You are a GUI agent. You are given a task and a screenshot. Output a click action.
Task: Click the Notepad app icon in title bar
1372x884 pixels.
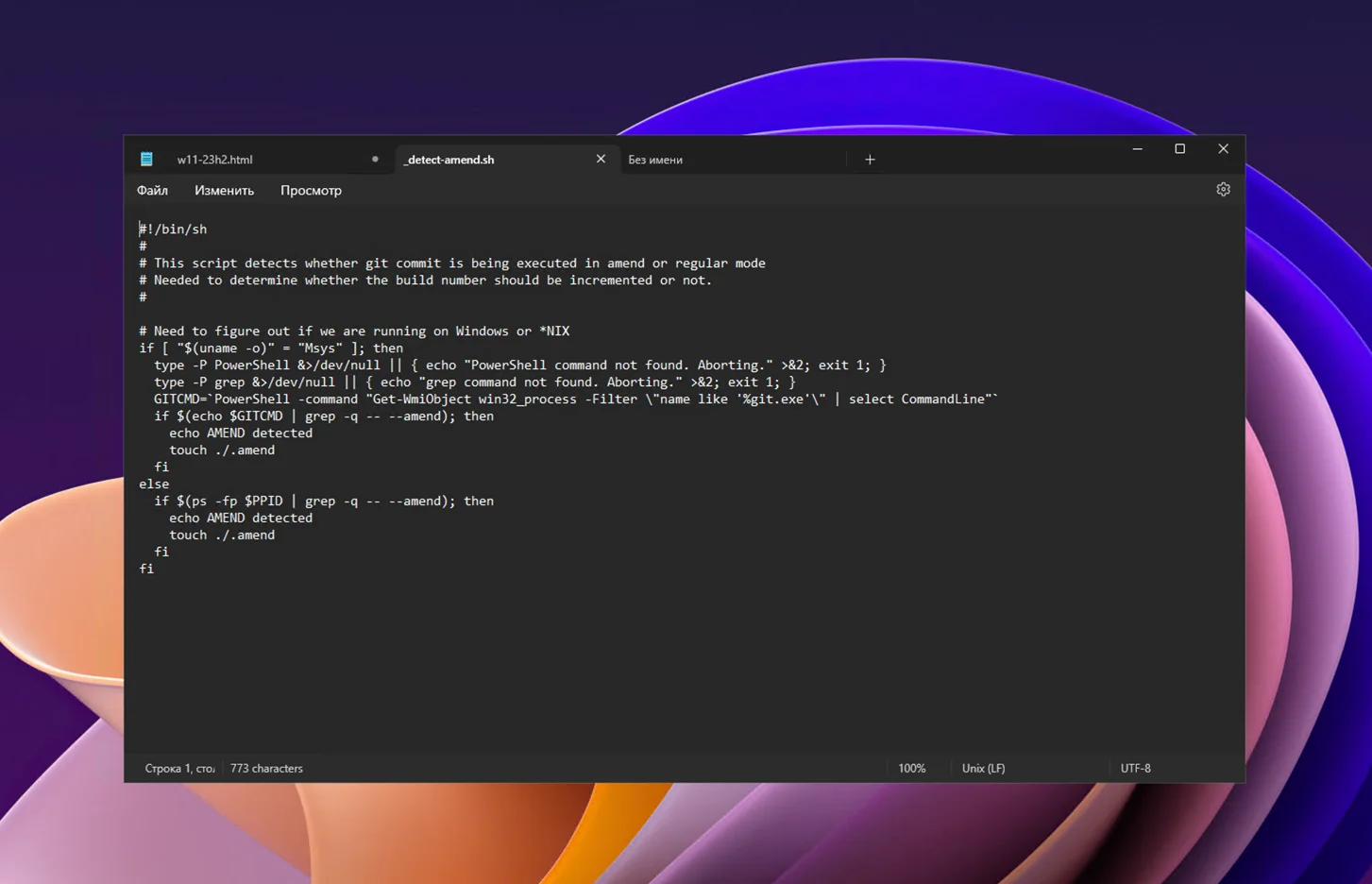[146, 159]
